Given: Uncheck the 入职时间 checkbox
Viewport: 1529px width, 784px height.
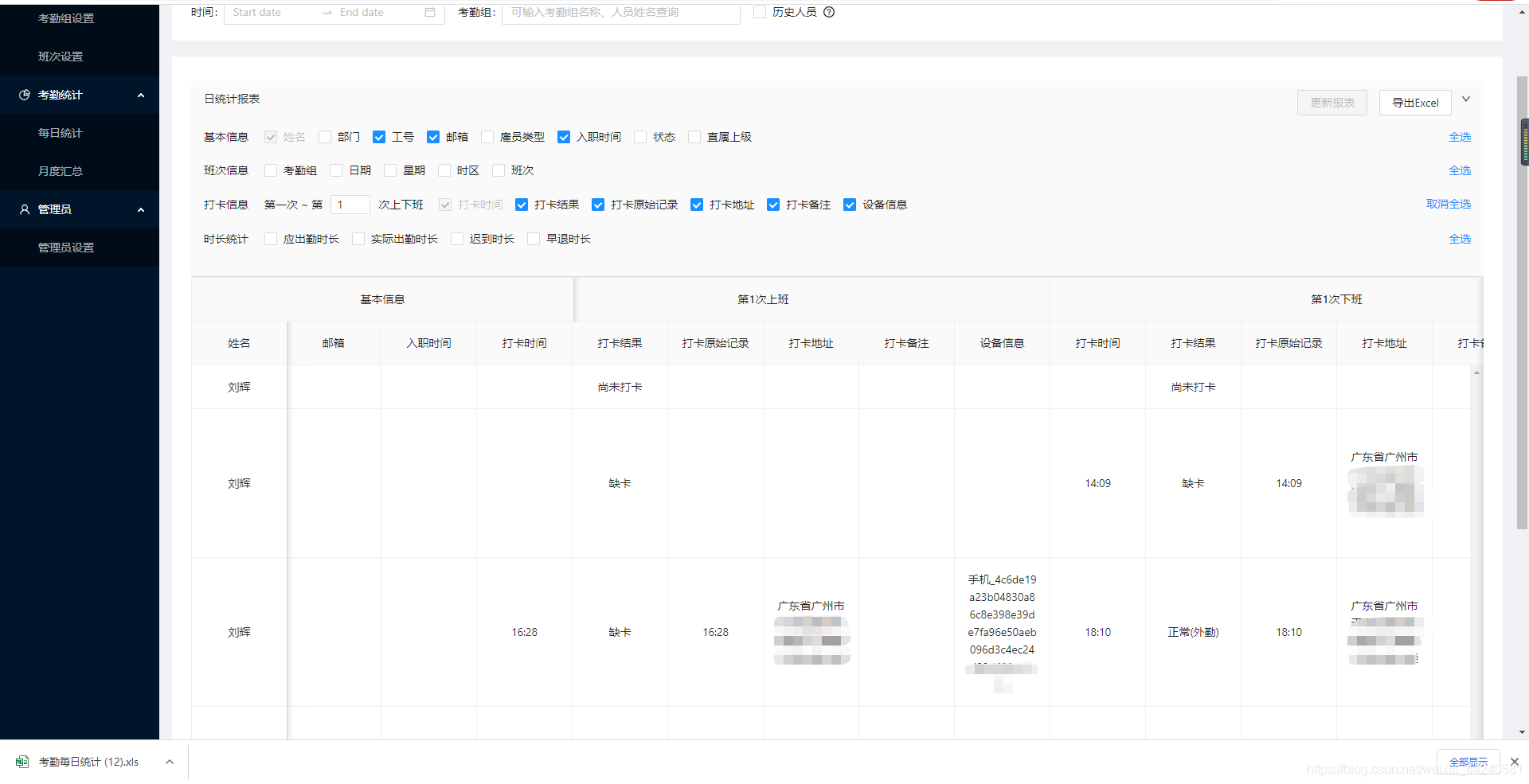Looking at the screenshot, I should (x=564, y=137).
